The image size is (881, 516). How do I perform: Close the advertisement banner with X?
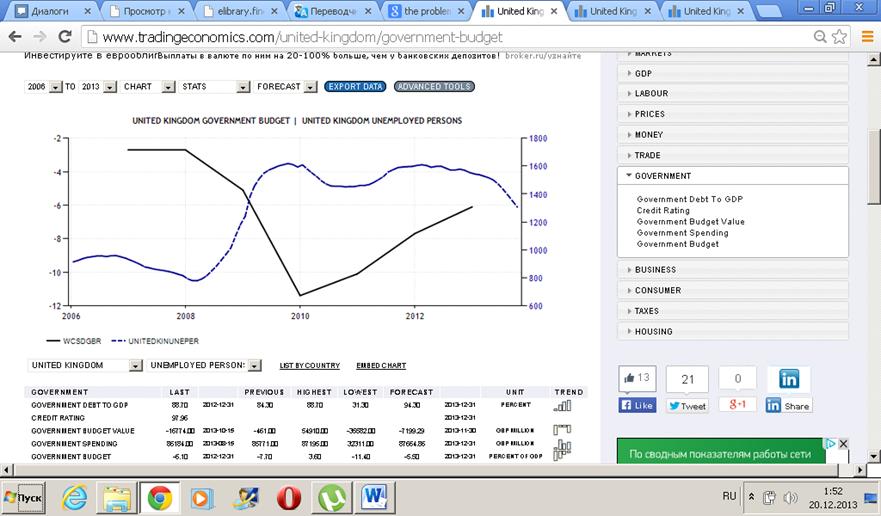coord(843,444)
